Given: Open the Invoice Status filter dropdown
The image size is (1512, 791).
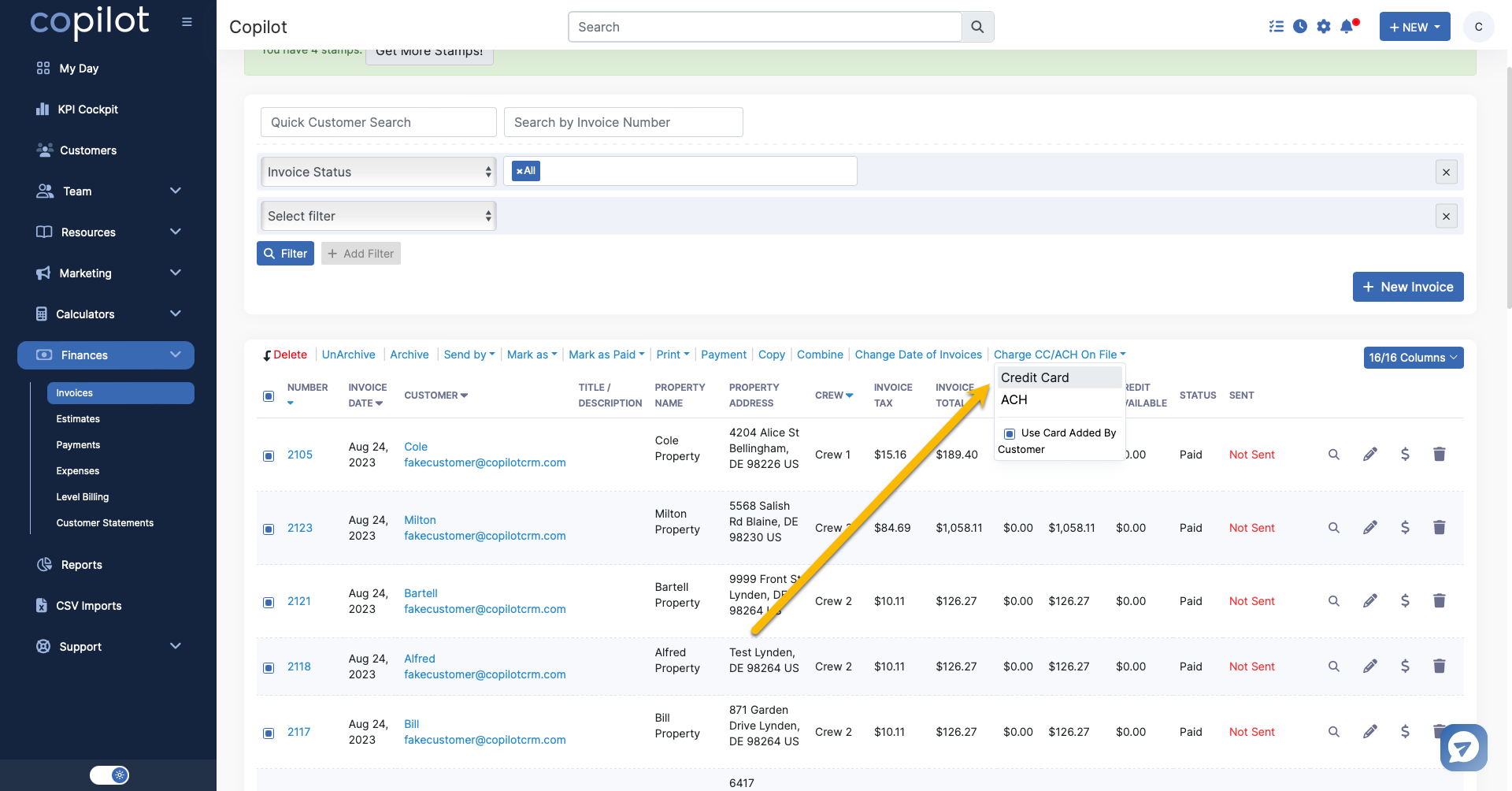Looking at the screenshot, I should point(378,172).
